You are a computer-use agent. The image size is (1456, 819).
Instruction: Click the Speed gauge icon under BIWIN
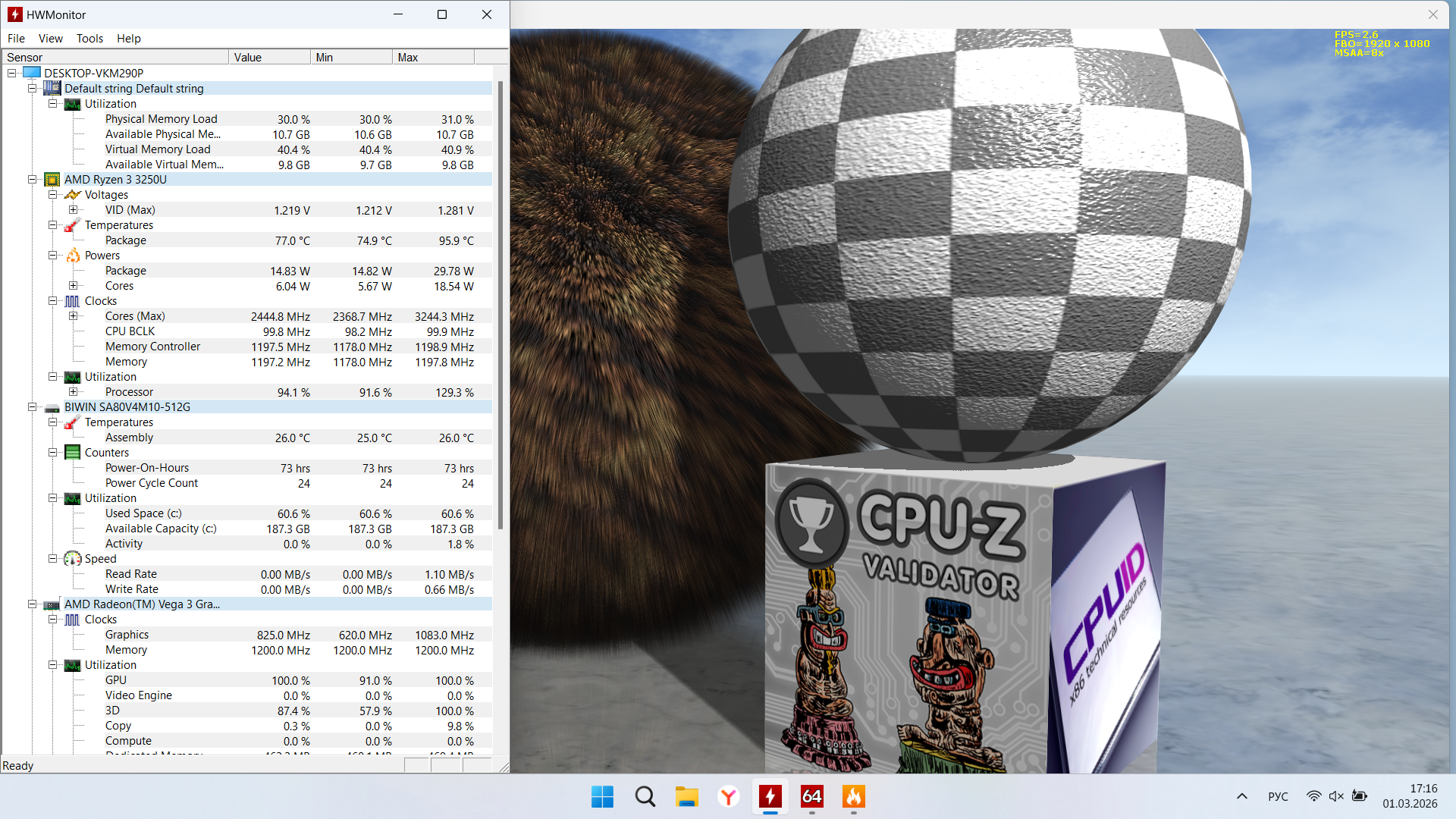(72, 559)
